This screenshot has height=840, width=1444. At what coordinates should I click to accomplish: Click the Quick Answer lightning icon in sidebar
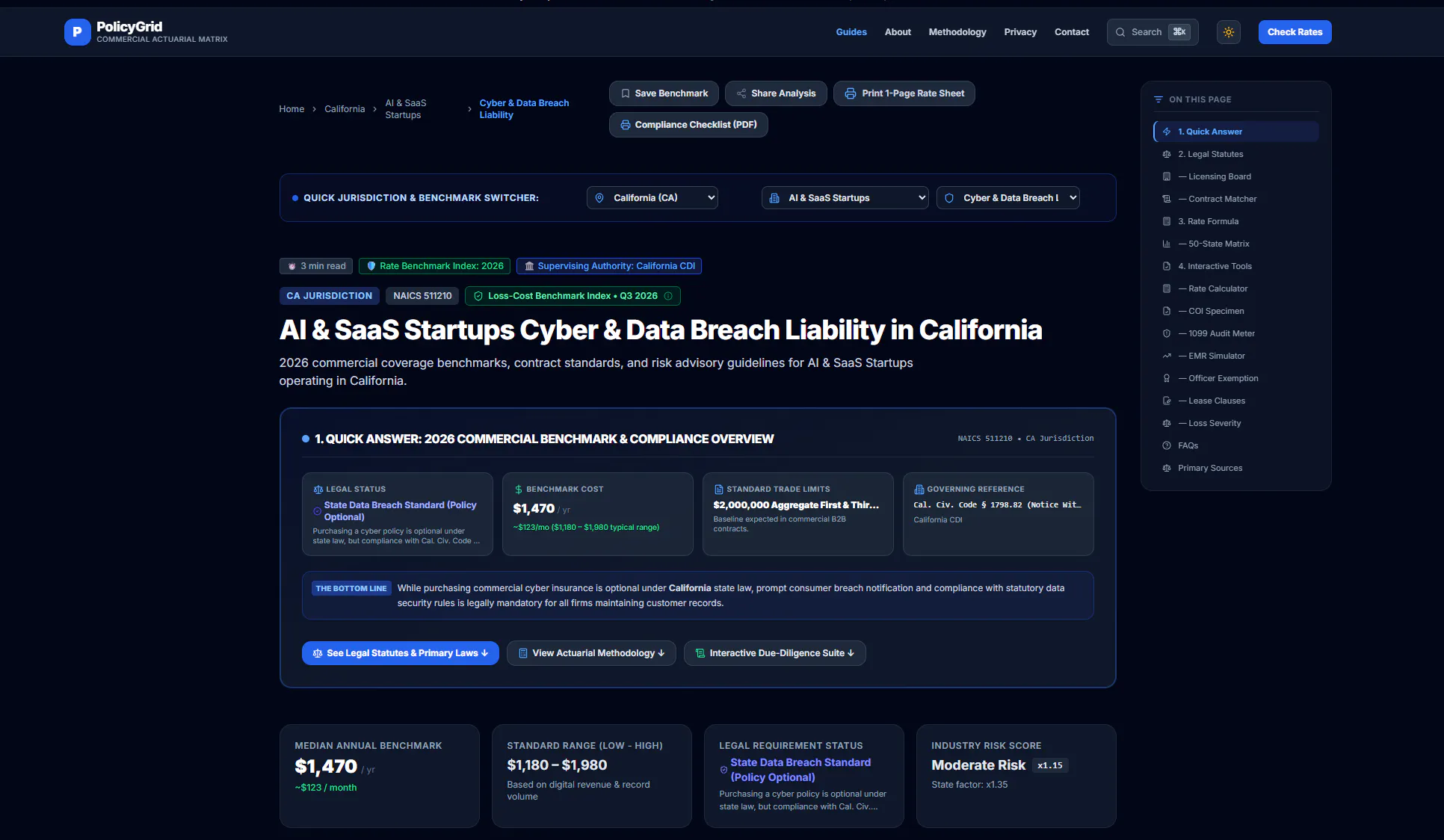point(1166,132)
